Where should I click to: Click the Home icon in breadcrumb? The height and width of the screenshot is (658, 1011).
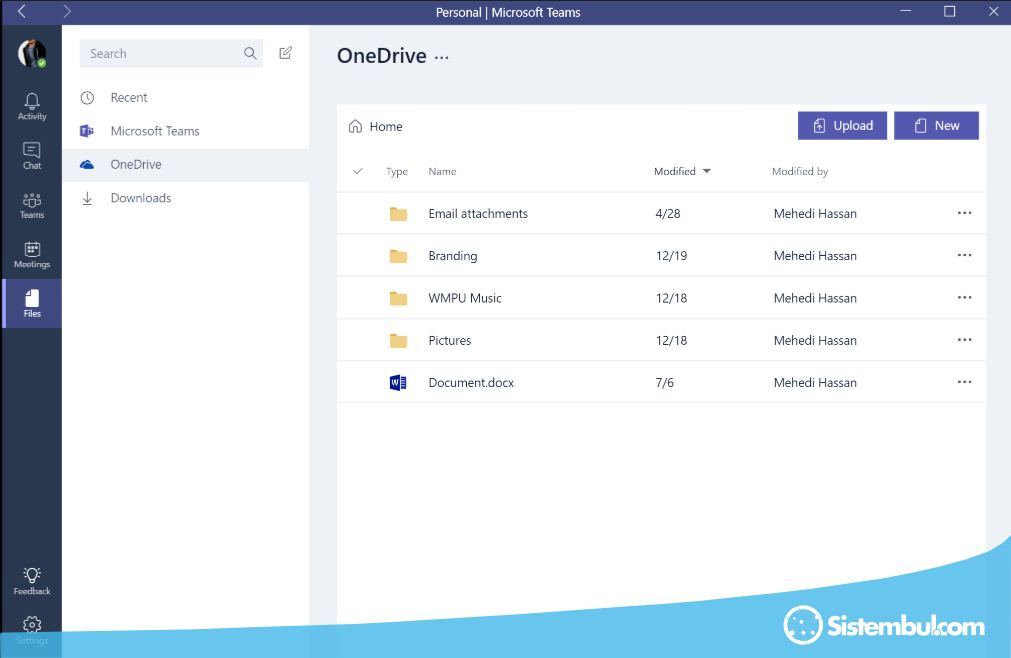tap(355, 126)
